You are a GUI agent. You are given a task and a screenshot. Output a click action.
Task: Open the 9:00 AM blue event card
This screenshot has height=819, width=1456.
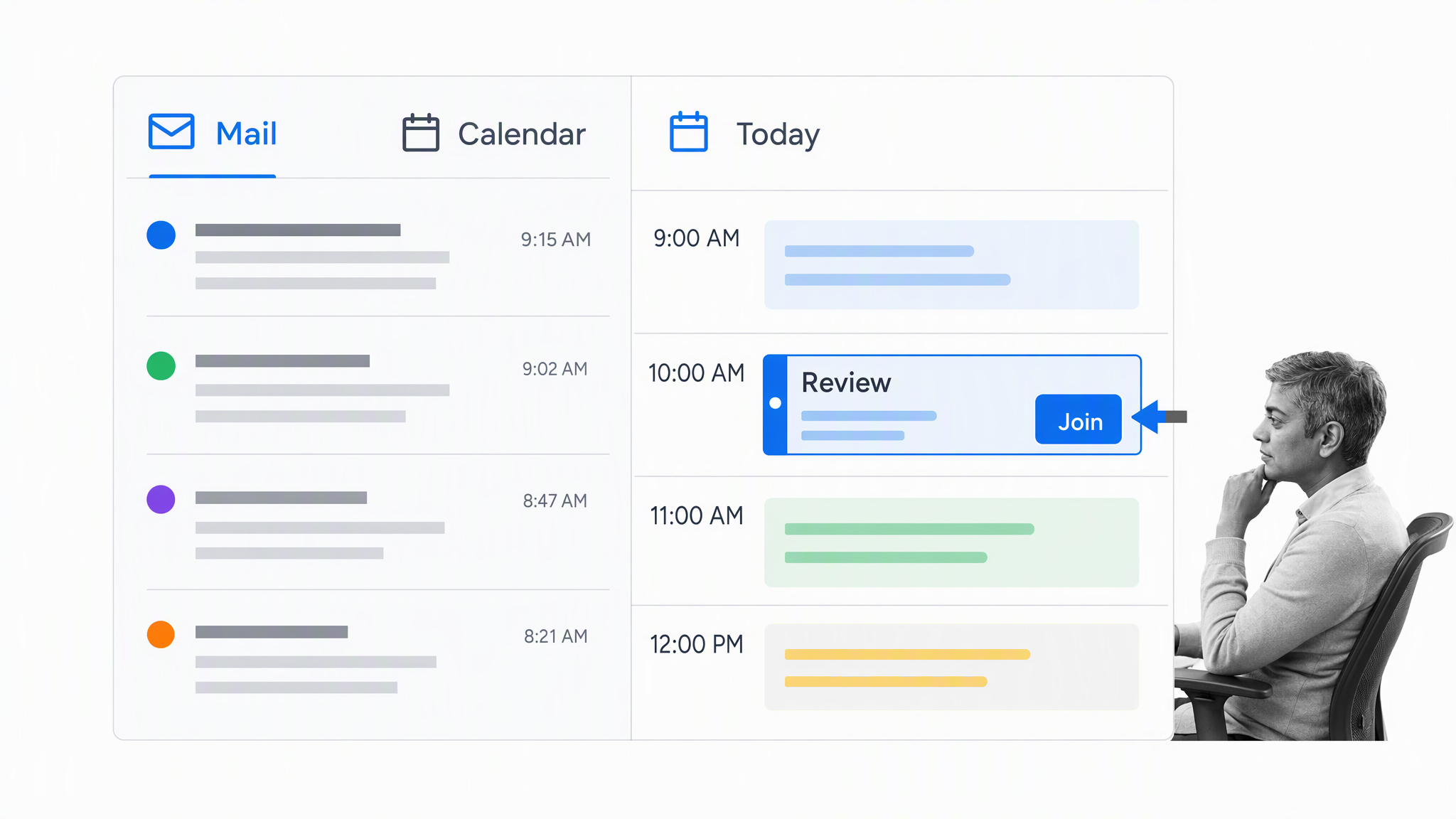(x=951, y=264)
